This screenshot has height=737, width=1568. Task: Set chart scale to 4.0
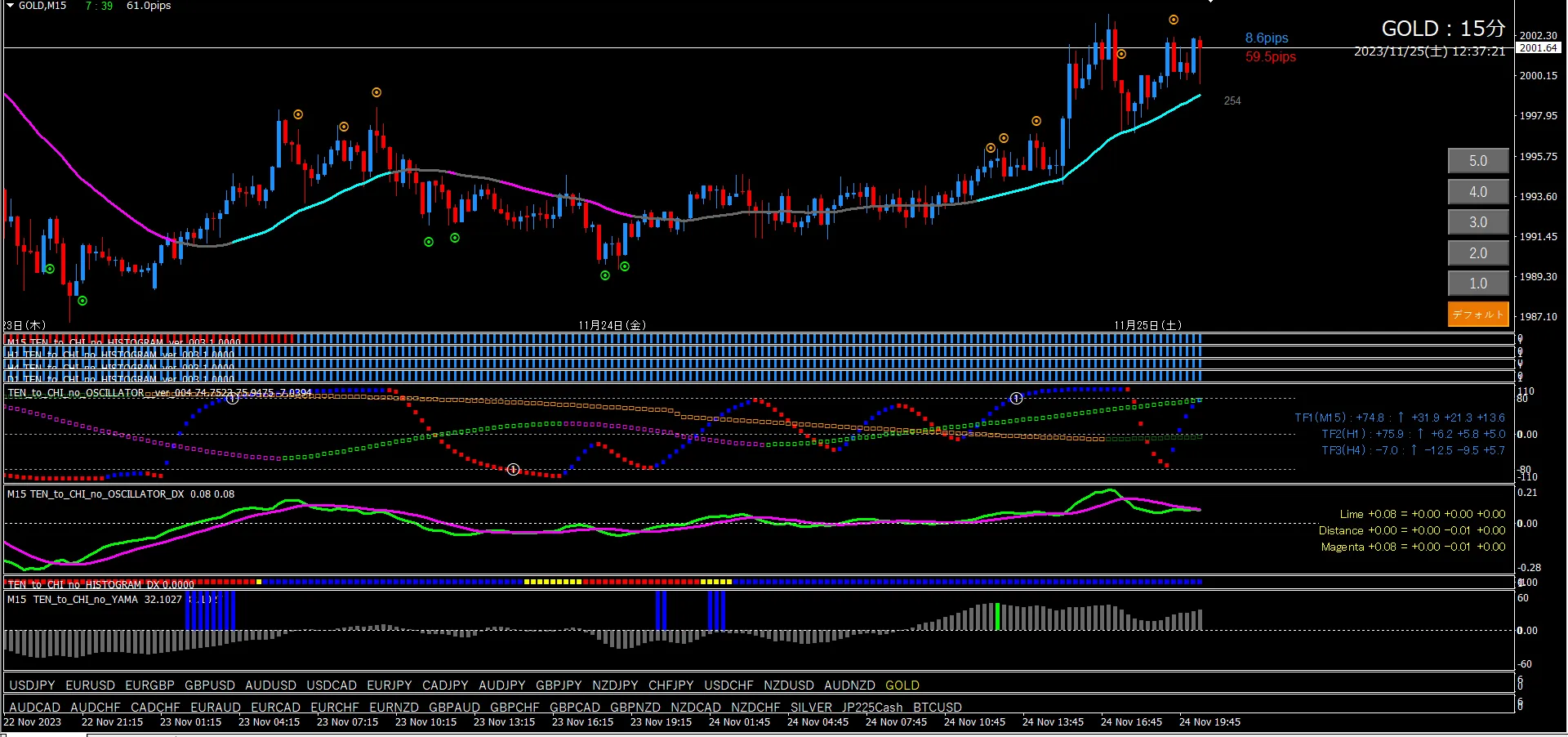pyautogui.click(x=1478, y=192)
